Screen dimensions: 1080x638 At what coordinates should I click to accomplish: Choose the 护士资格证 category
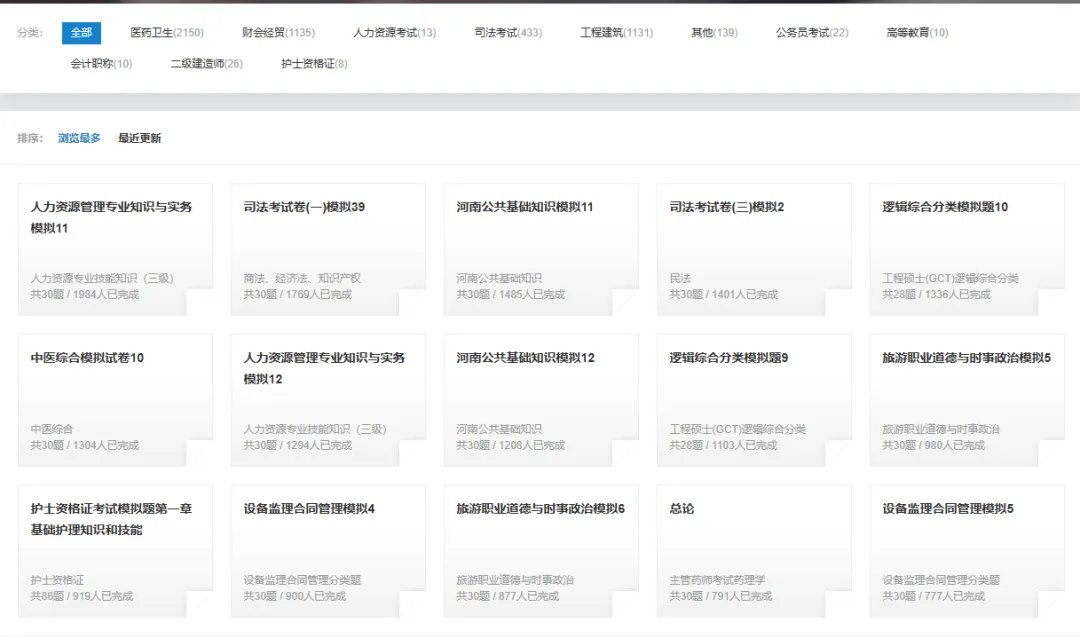314,64
